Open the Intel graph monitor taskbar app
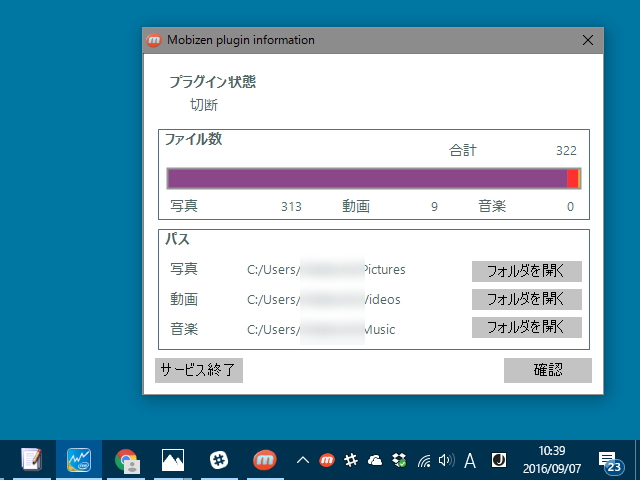Screen dimensions: 640x480 click(x=79, y=460)
